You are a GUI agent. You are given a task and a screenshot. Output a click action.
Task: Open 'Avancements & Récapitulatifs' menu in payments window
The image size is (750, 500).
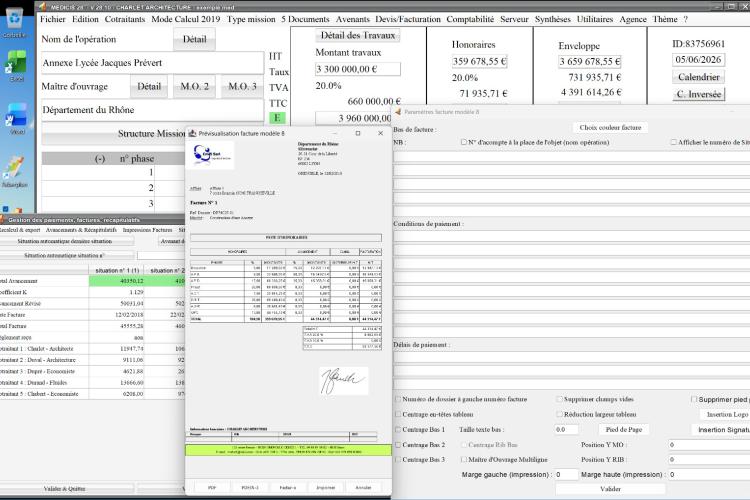(x=81, y=230)
